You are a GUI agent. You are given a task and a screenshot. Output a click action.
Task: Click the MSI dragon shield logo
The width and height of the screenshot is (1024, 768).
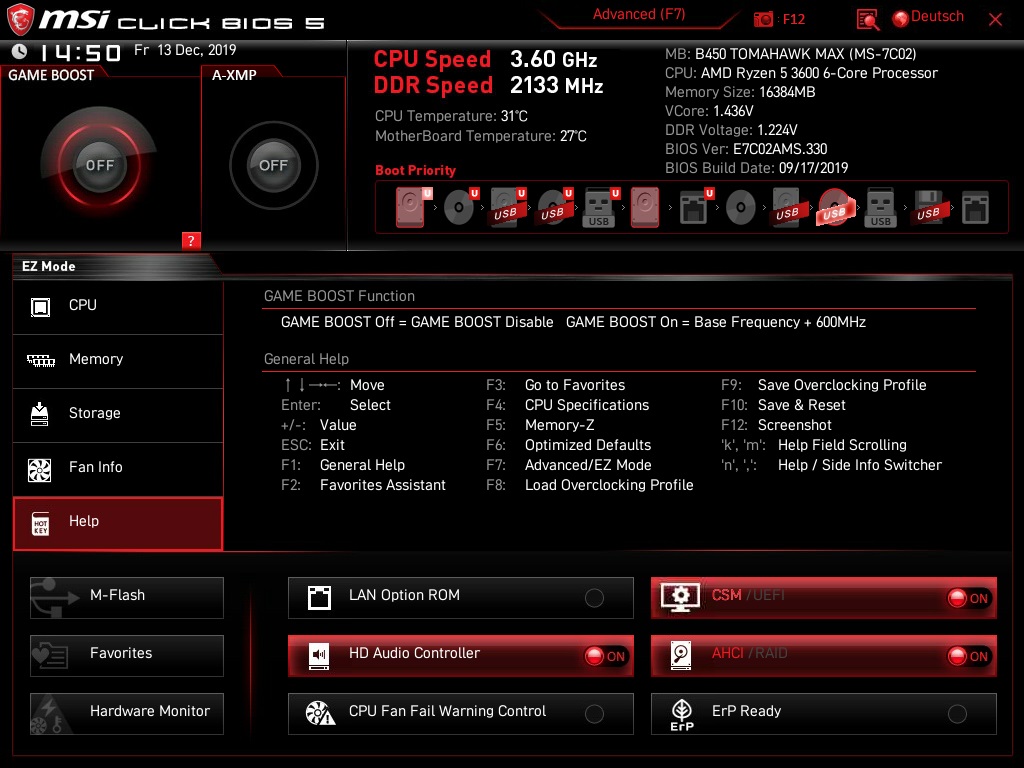[x=20, y=19]
